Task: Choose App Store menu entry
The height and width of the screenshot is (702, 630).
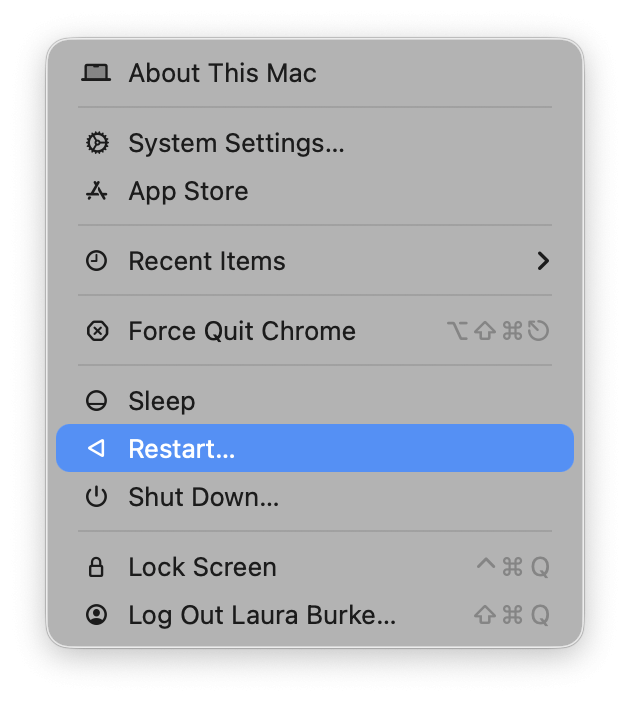Action: pyautogui.click(x=188, y=191)
